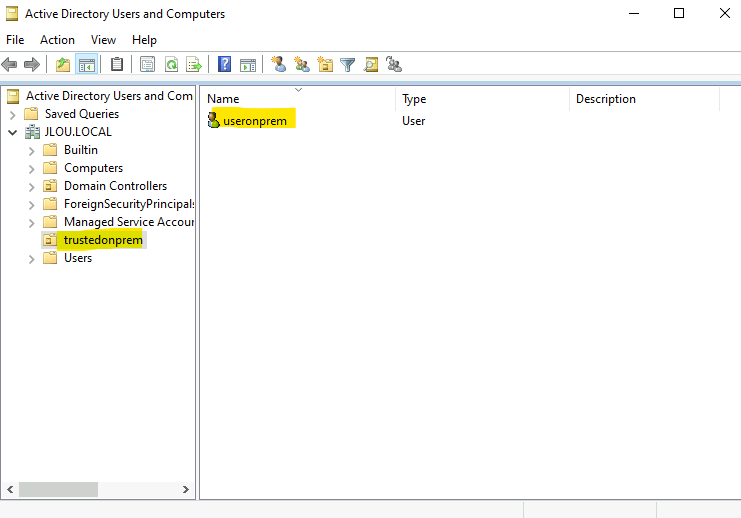The height and width of the screenshot is (518, 741).
Task: Toggle Show/Hide Action Pane icon
Action: (248, 65)
